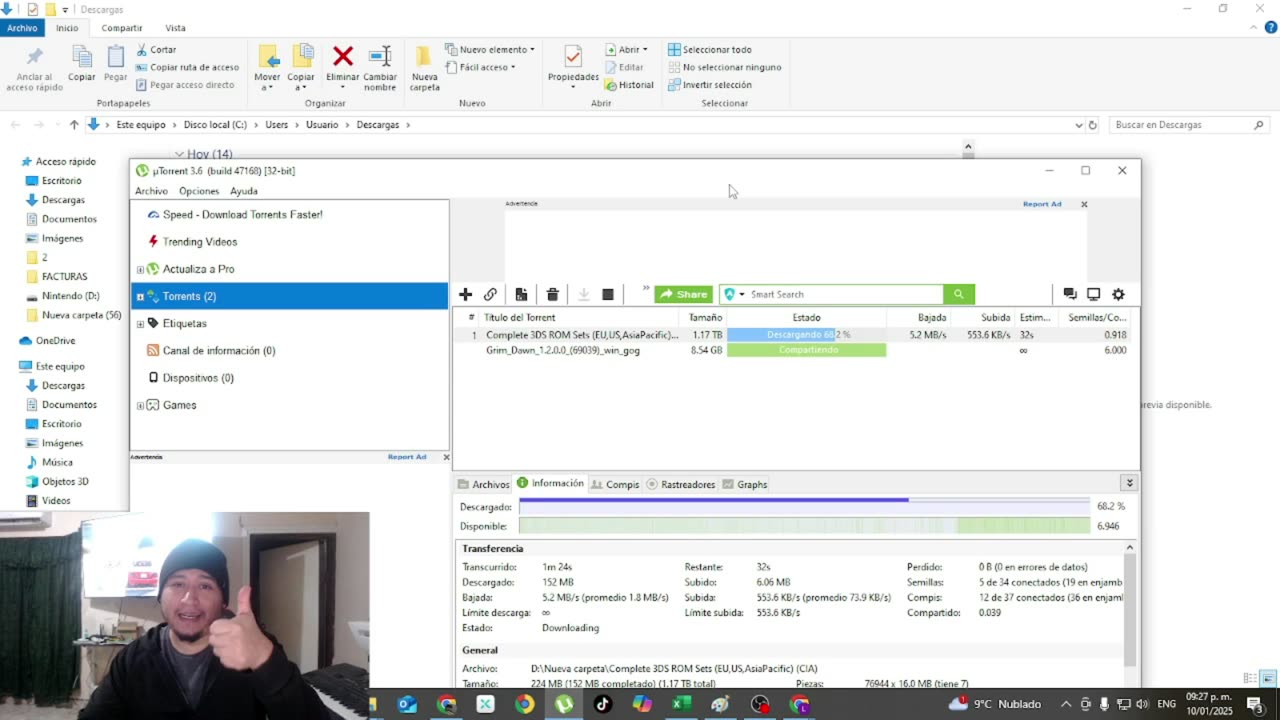The height and width of the screenshot is (720, 1280).
Task: Open the µTorrent Opciones menu
Action: 199,191
